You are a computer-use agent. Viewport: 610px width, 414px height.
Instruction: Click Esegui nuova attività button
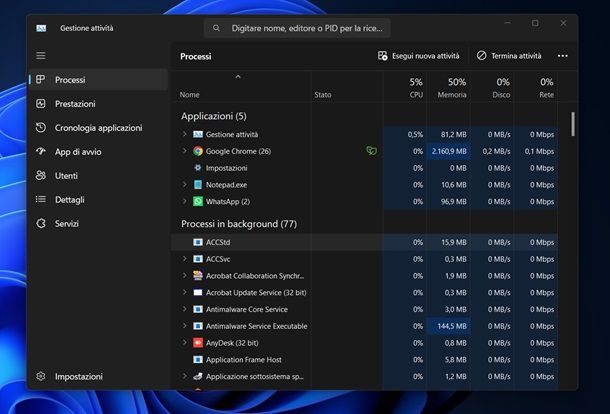click(x=418, y=56)
